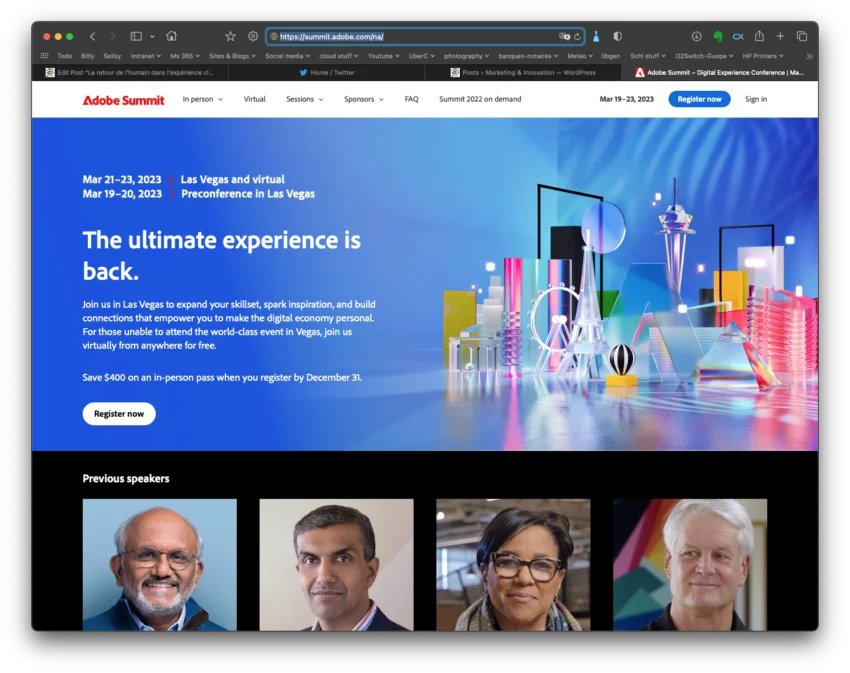Click the white Register now hero button
Viewport: 850px width, 673px height.
point(119,414)
